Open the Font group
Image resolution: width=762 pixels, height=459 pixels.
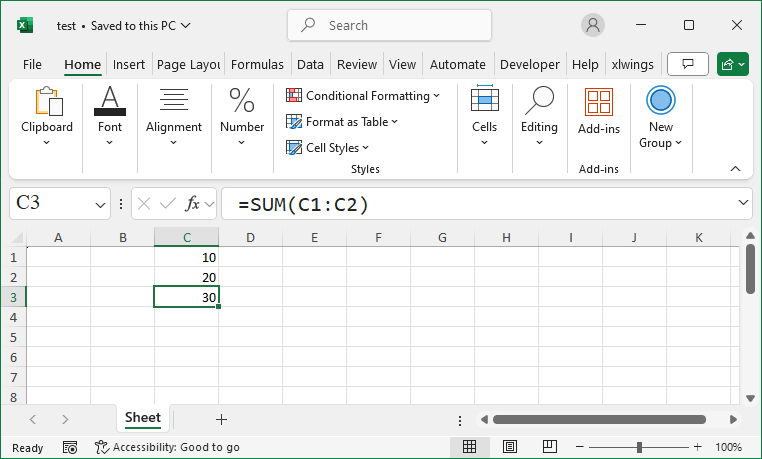[x=110, y=117]
